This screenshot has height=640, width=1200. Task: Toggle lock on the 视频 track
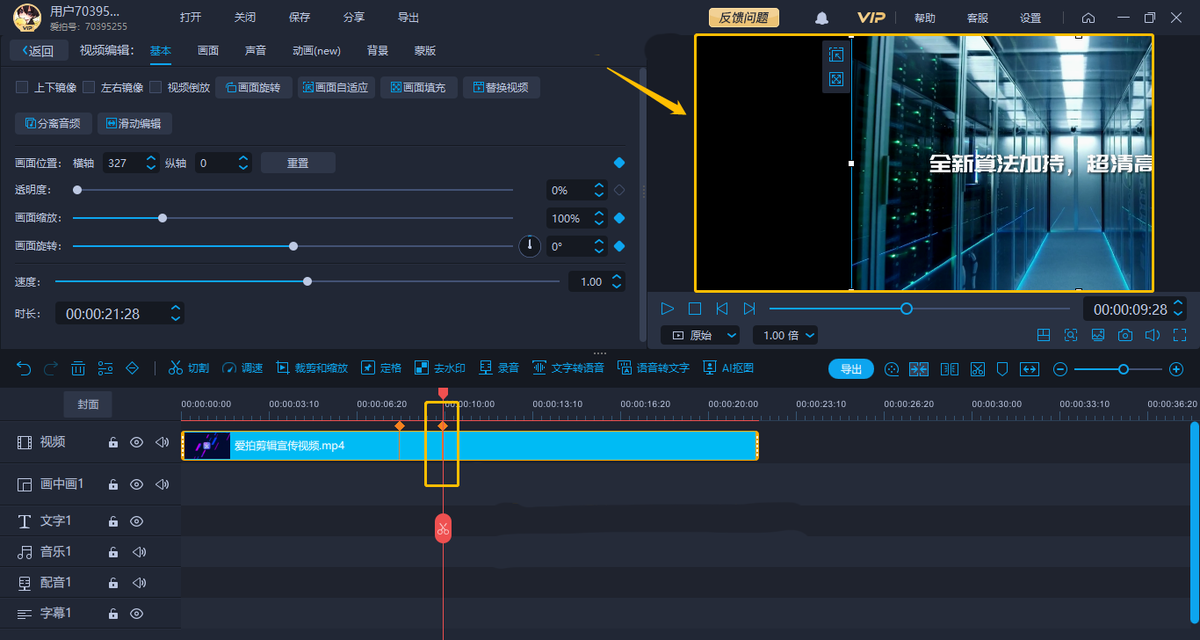(113, 442)
